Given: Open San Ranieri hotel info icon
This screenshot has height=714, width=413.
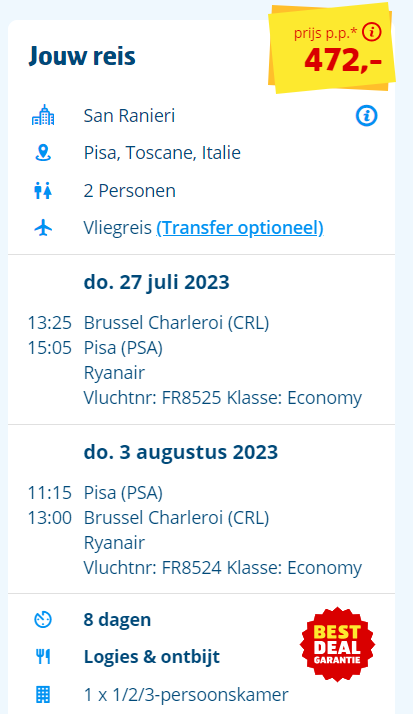Looking at the screenshot, I should [x=366, y=115].
